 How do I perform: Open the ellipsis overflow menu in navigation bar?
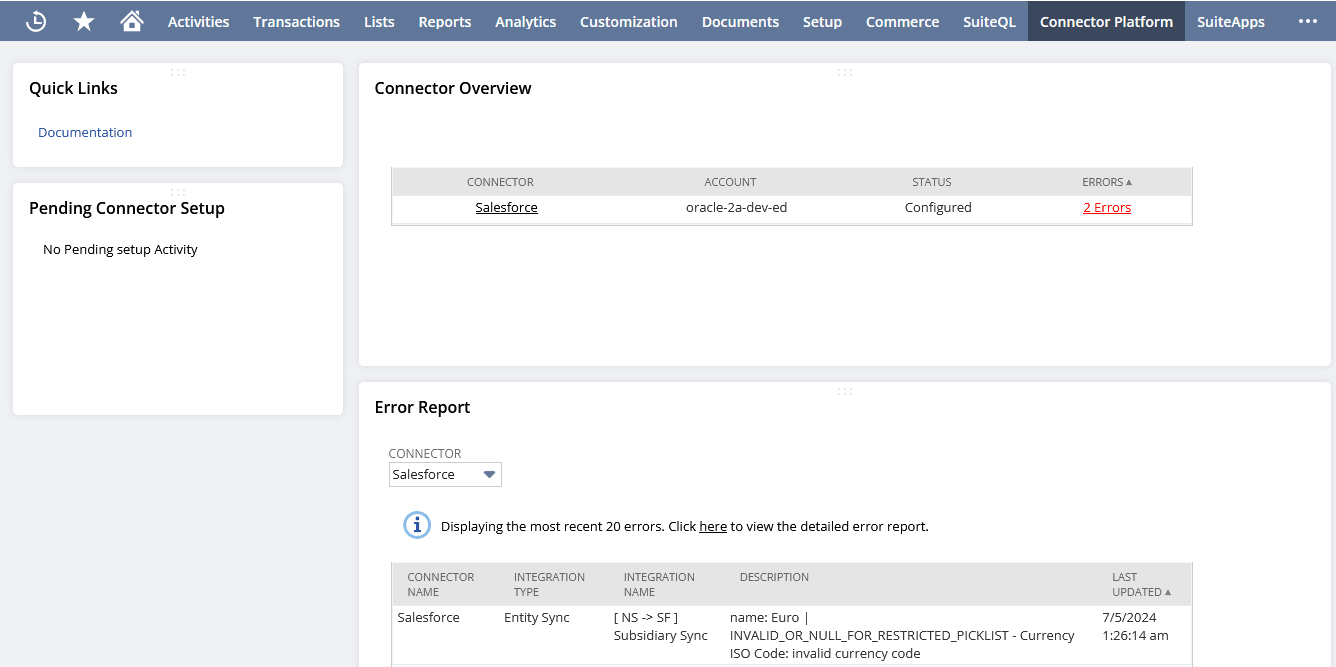[x=1308, y=20]
